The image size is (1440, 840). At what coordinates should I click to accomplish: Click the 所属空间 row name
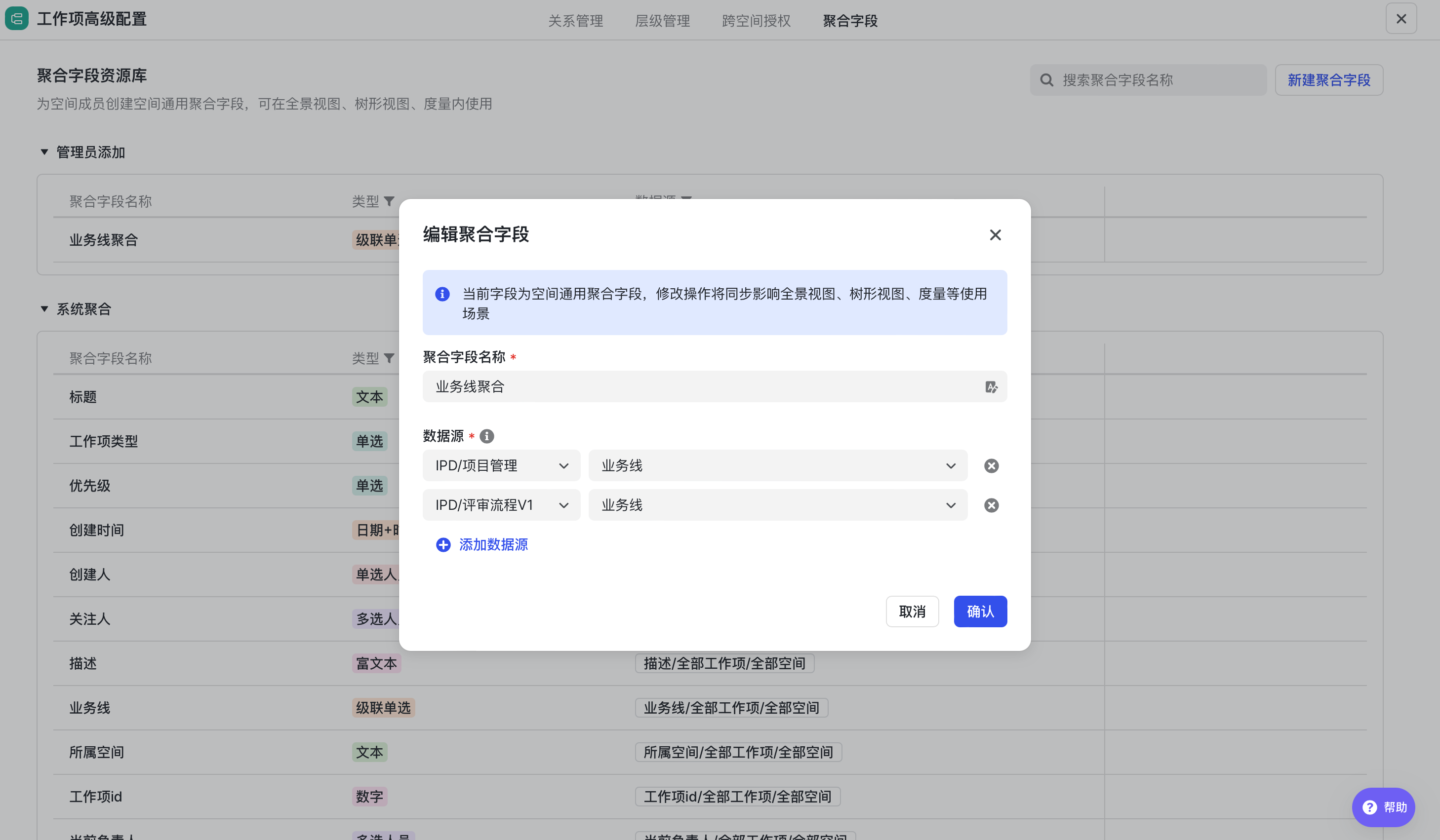(97, 752)
